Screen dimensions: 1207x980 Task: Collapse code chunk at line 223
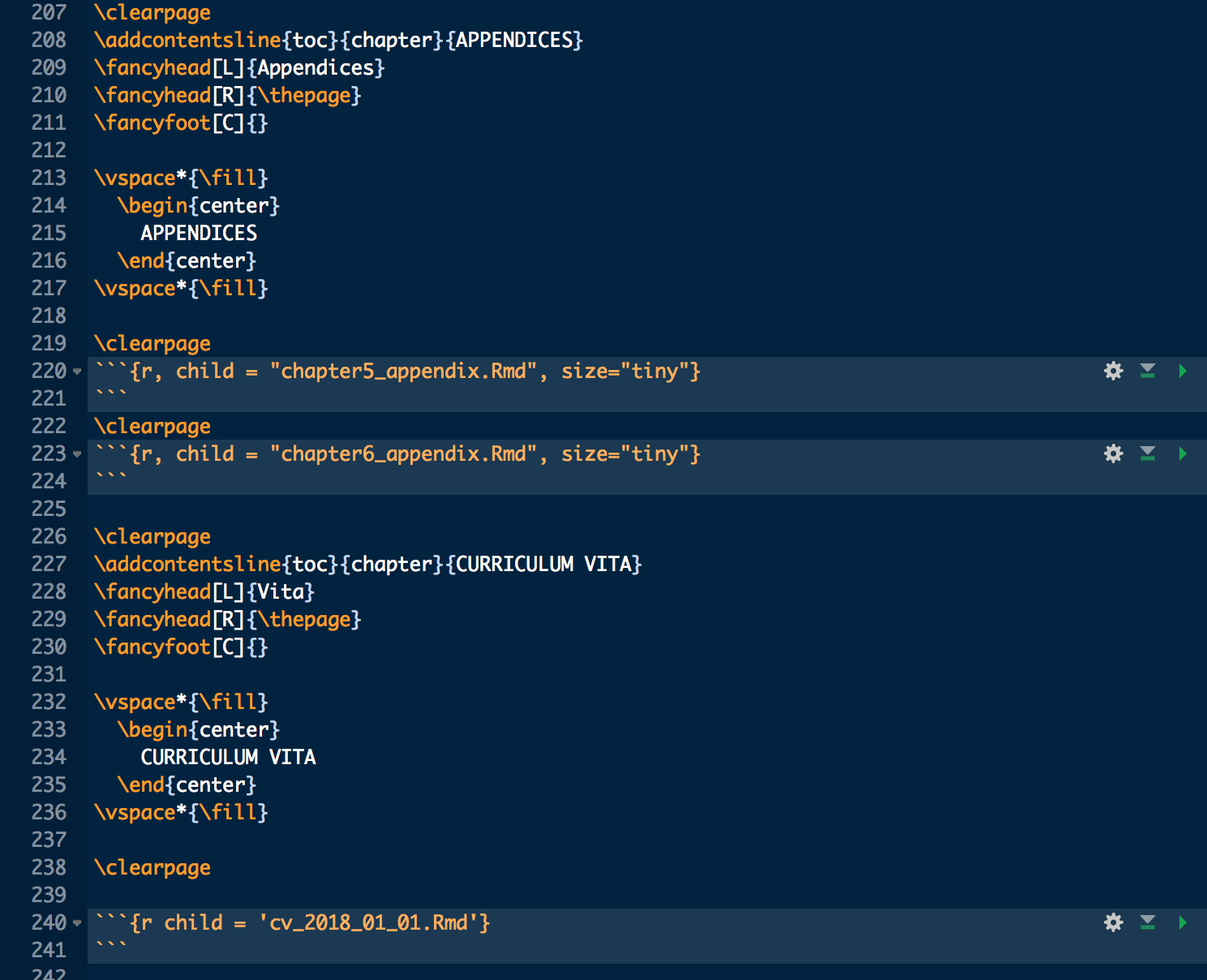(x=77, y=454)
